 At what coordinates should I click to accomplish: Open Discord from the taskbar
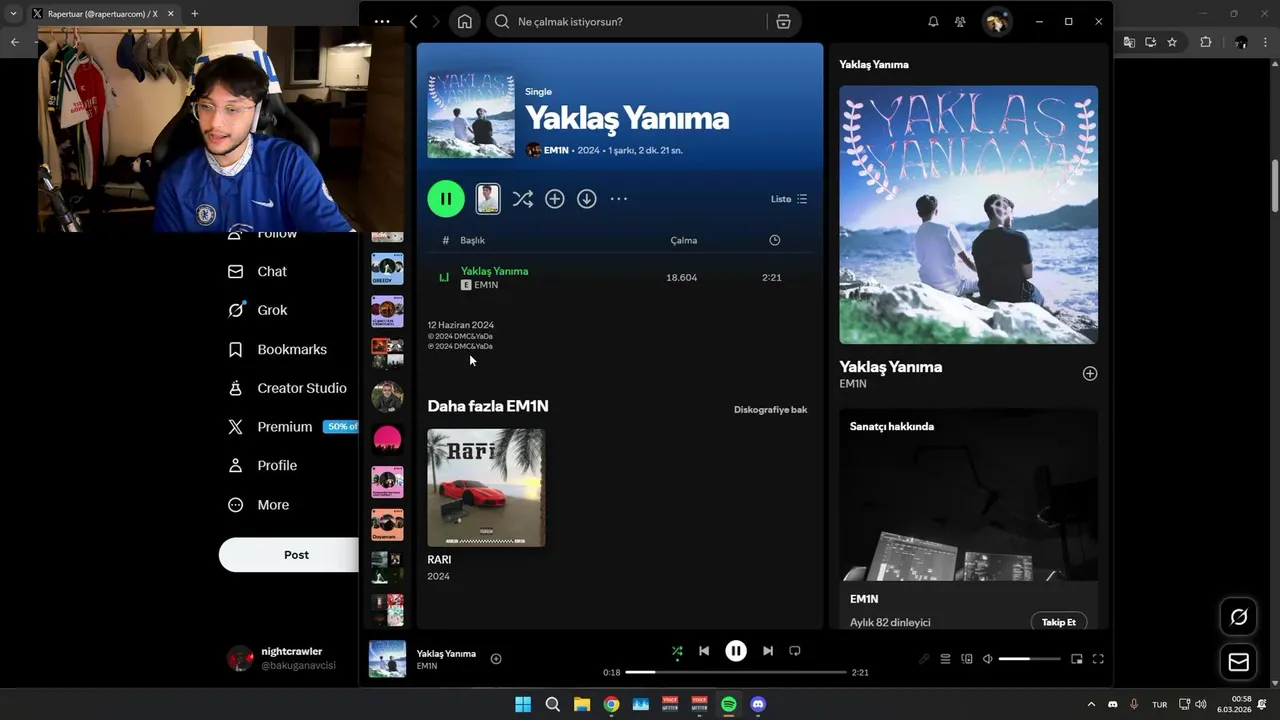click(758, 704)
